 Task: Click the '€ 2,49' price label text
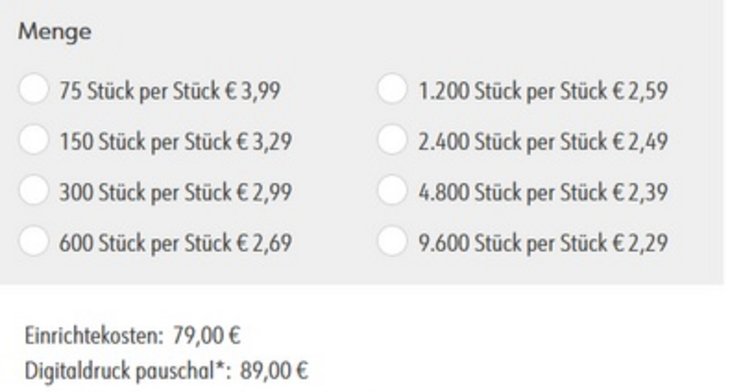641,142
